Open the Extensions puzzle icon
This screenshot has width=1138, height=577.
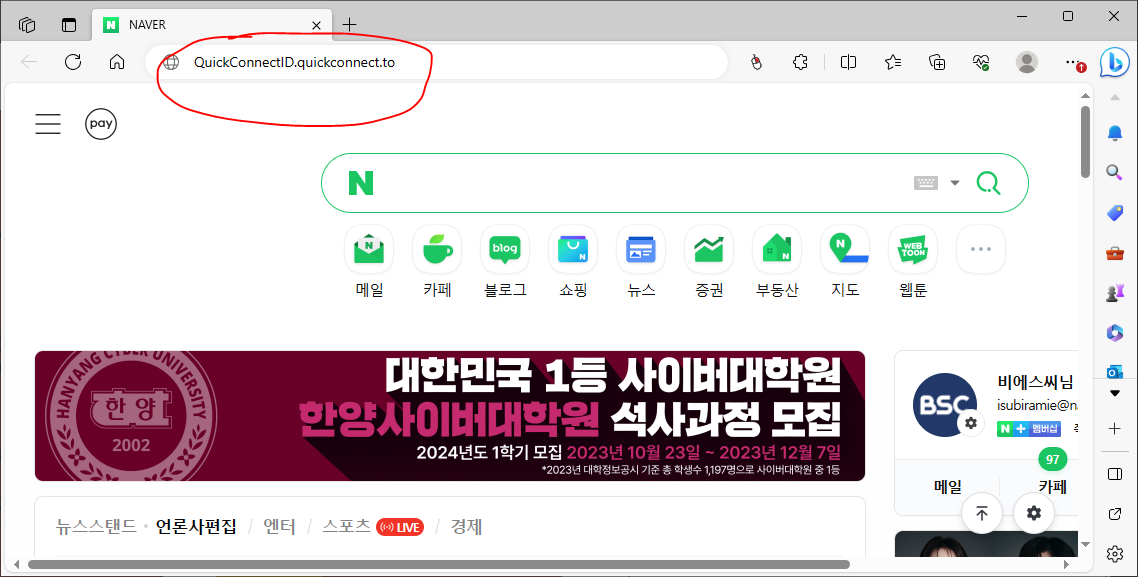[x=801, y=62]
